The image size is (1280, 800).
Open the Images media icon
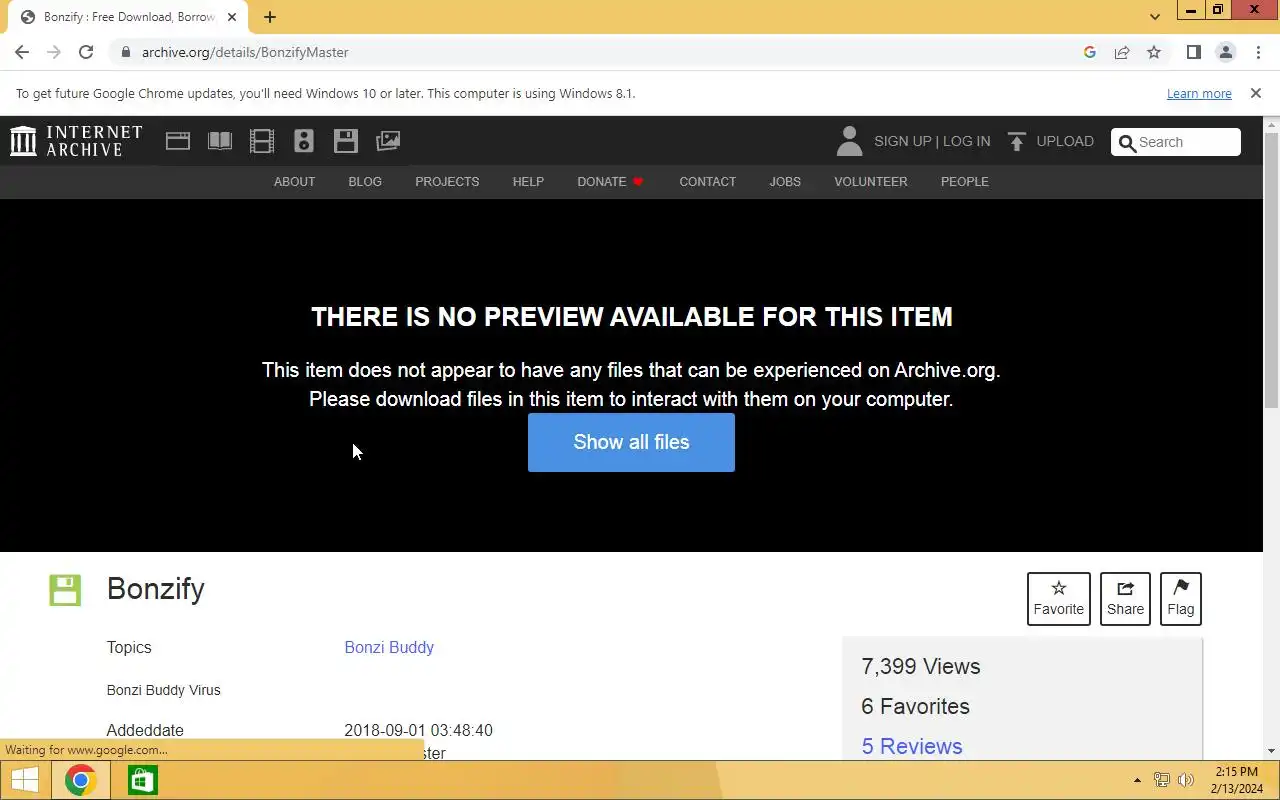pyautogui.click(x=388, y=141)
